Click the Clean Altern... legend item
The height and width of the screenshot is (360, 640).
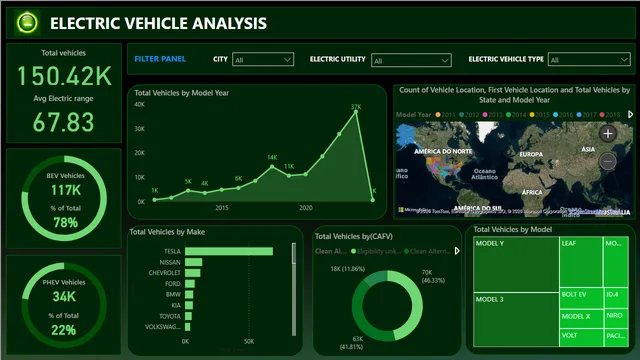coord(427,251)
